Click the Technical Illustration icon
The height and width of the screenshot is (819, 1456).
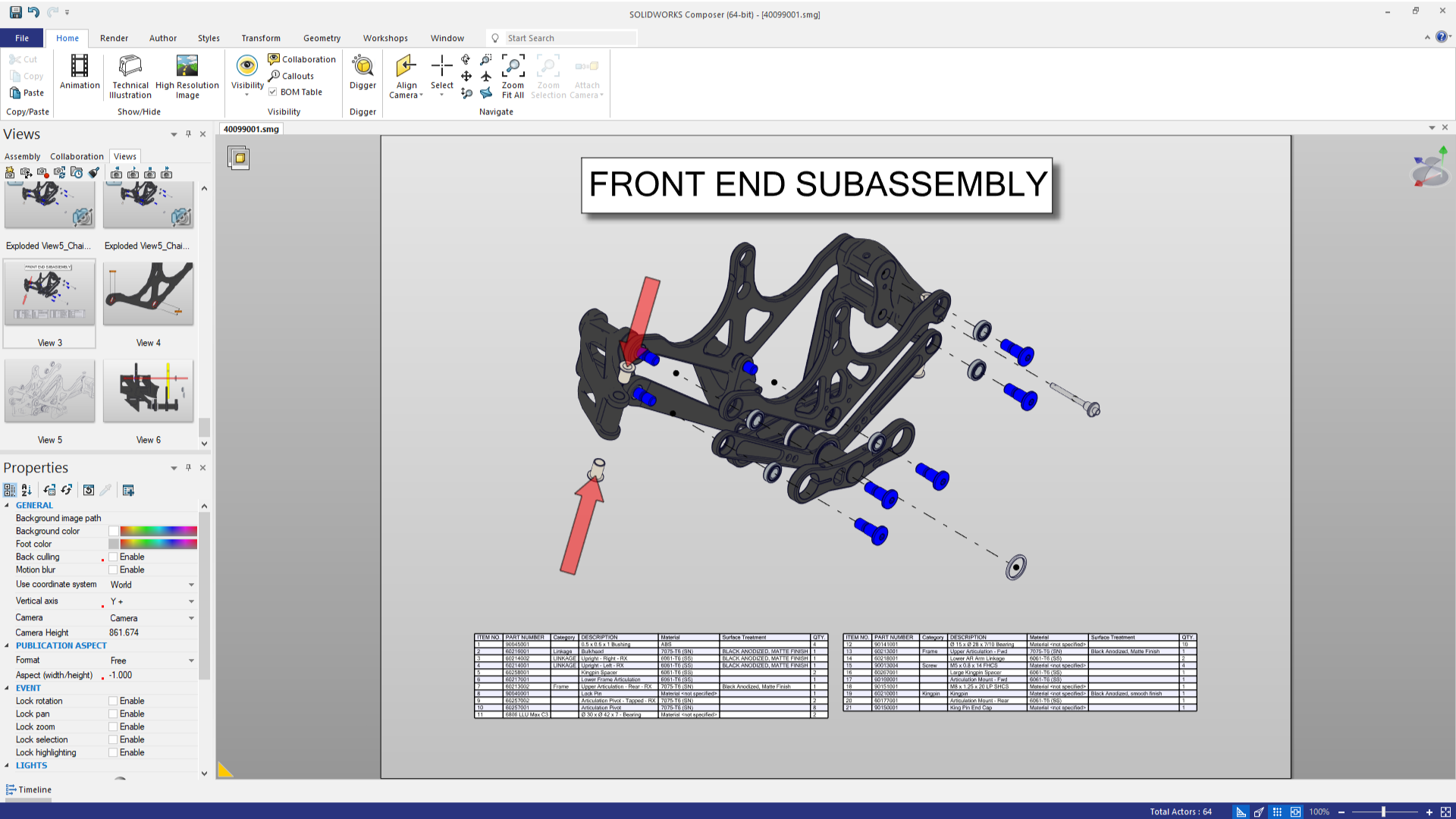coord(130,74)
